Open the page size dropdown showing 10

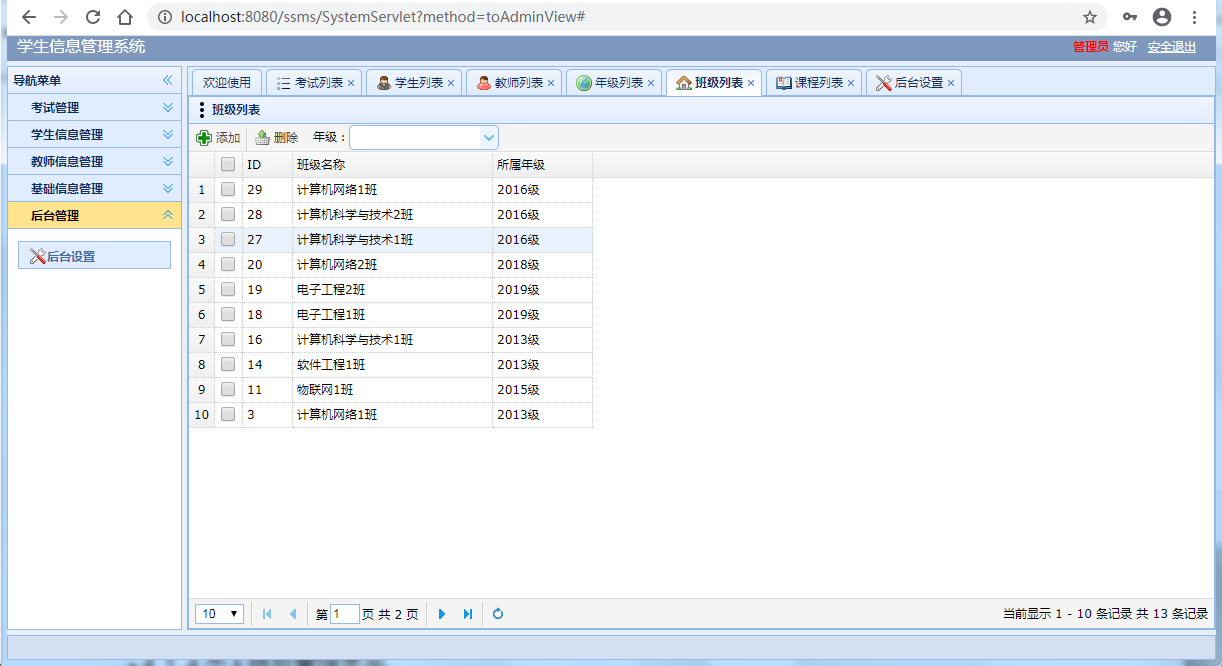(x=218, y=613)
